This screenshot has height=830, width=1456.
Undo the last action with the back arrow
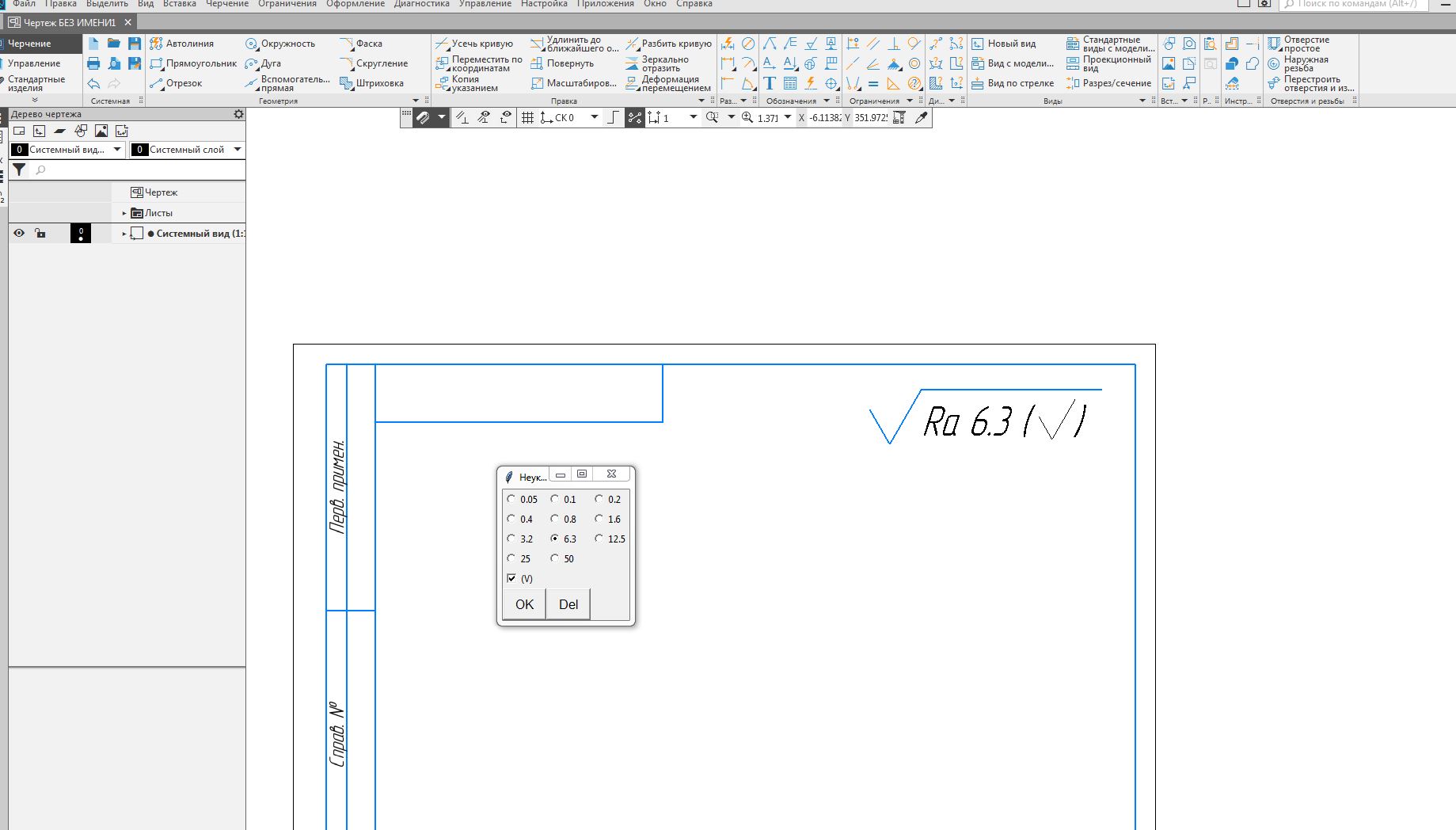93,83
